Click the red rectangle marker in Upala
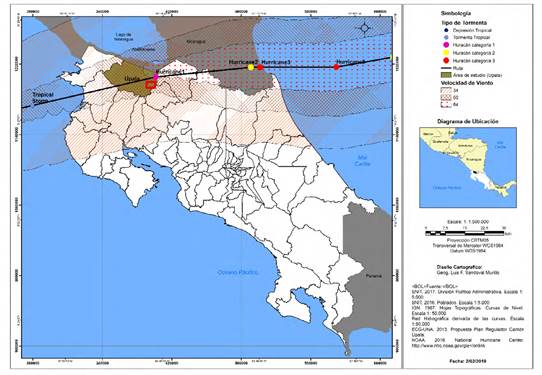This screenshot has width=542, height=375. (151, 84)
